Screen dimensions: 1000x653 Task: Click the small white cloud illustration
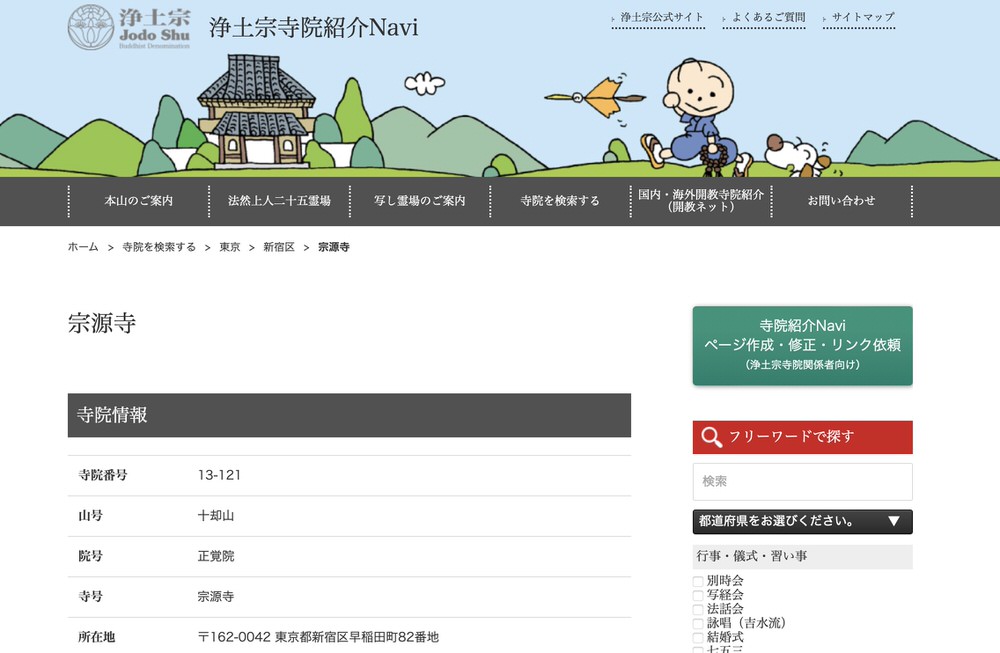click(x=424, y=83)
